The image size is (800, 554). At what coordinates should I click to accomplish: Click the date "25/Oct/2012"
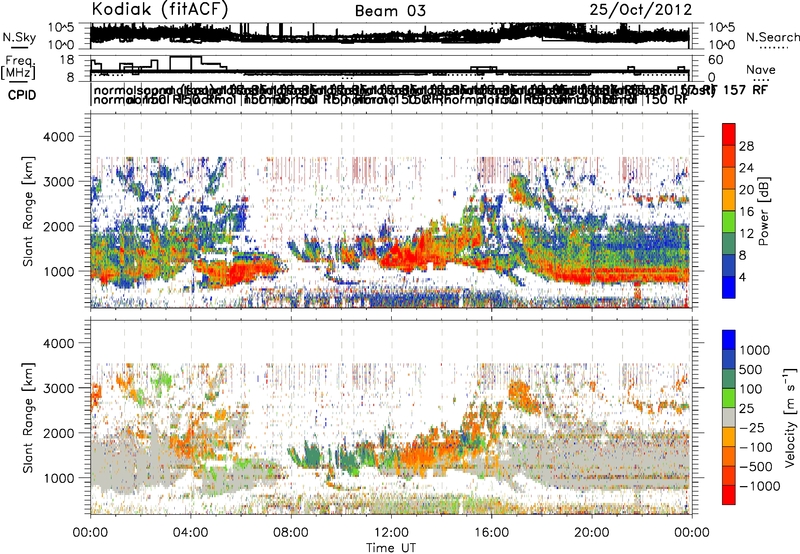point(641,10)
